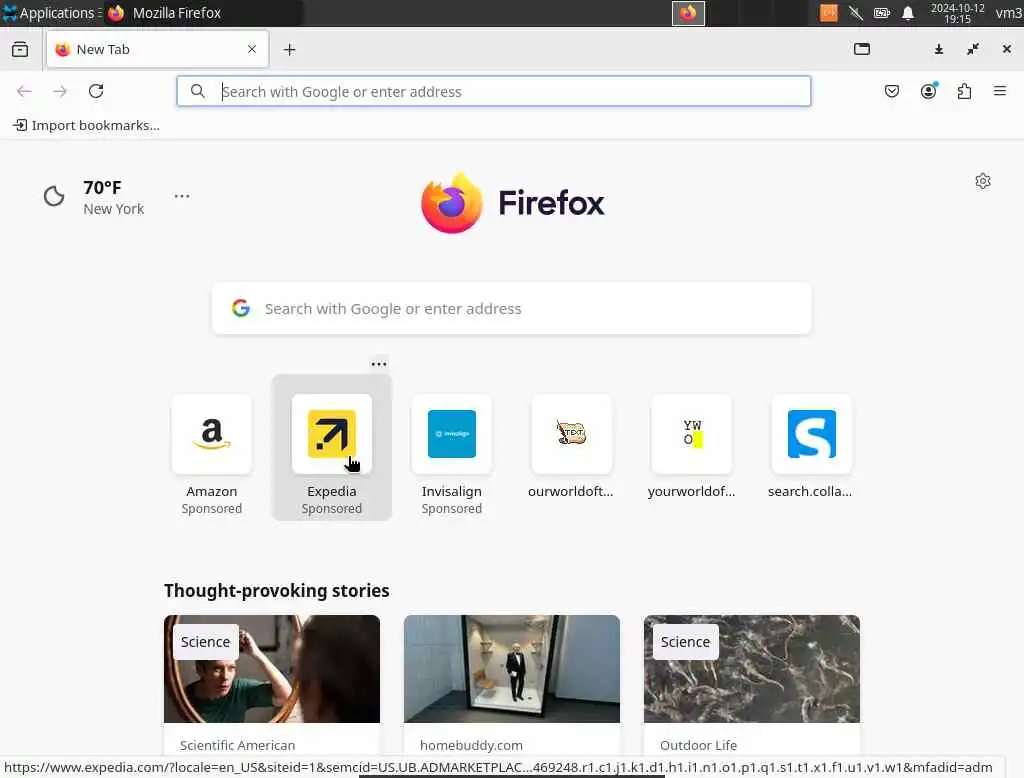
Task: Open the search.colla... shortcut tile
Action: (811, 447)
